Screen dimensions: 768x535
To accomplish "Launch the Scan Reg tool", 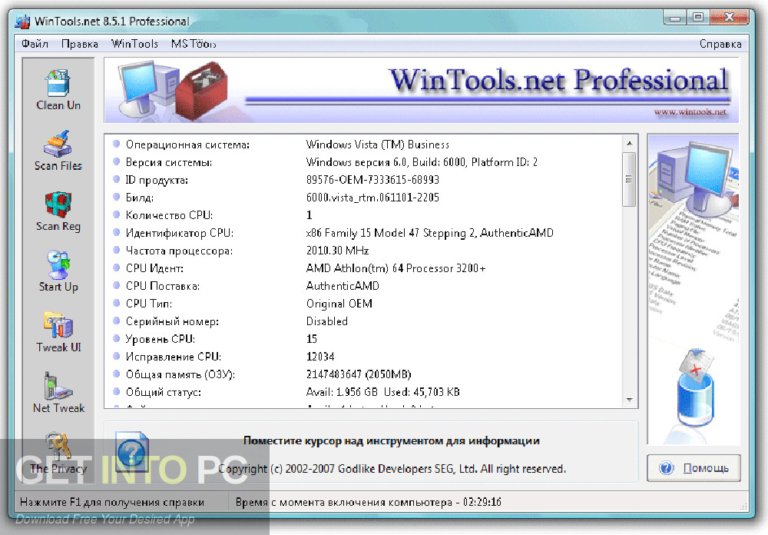I will point(58,204).
